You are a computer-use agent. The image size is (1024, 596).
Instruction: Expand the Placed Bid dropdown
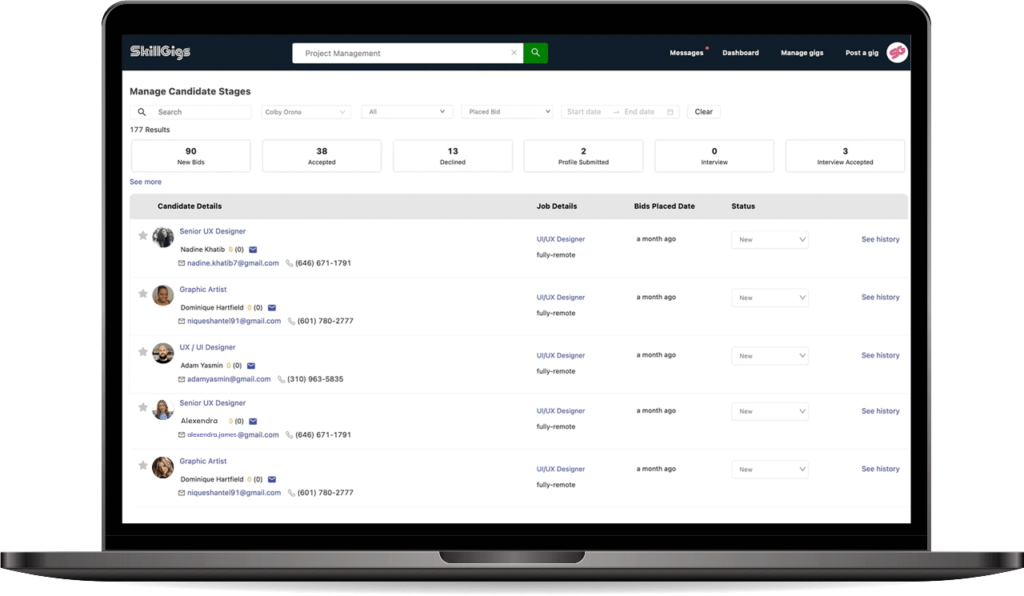[x=506, y=111]
